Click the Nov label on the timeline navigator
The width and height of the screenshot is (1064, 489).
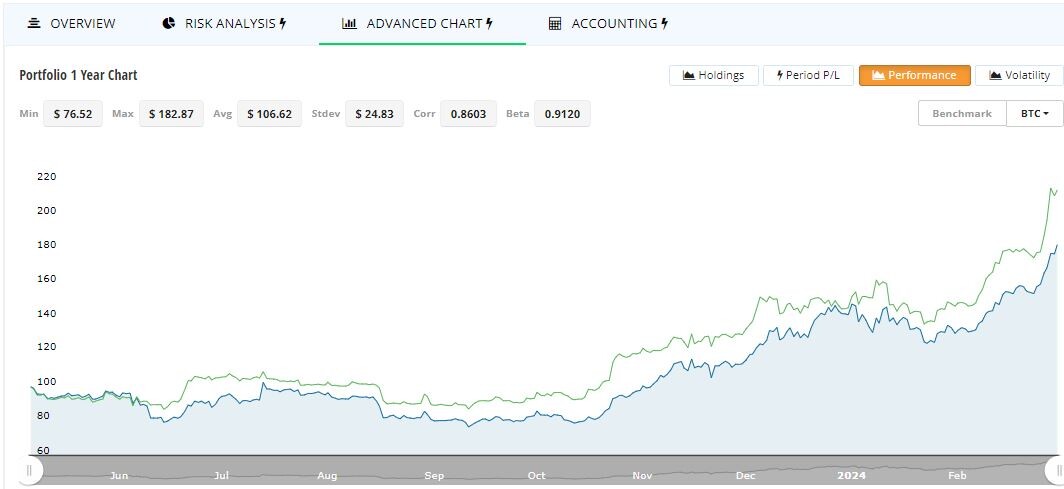pos(641,475)
